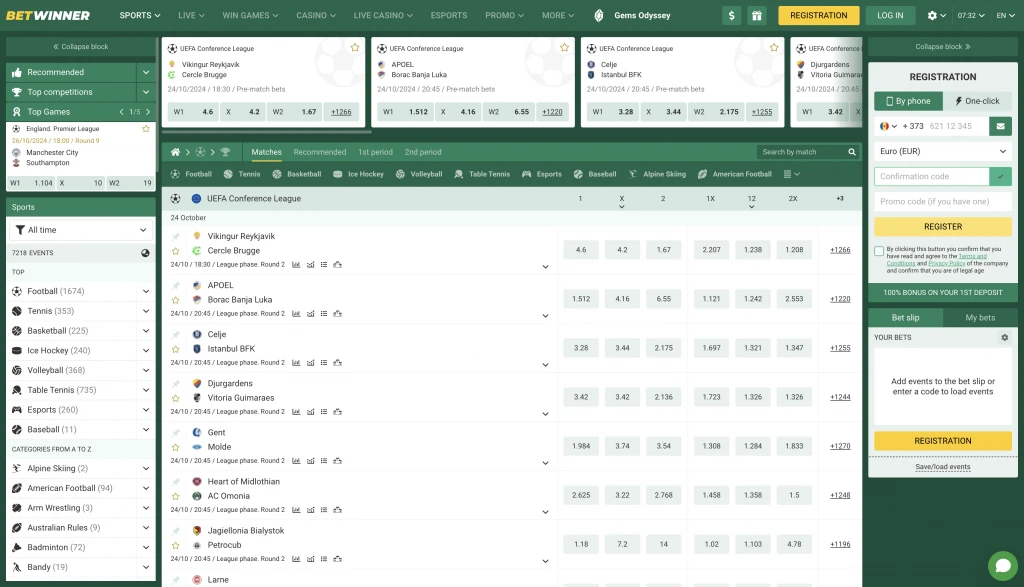This screenshot has height=587, width=1024.
Task: Click the home icon in the breadcrumb
Action: point(176,152)
